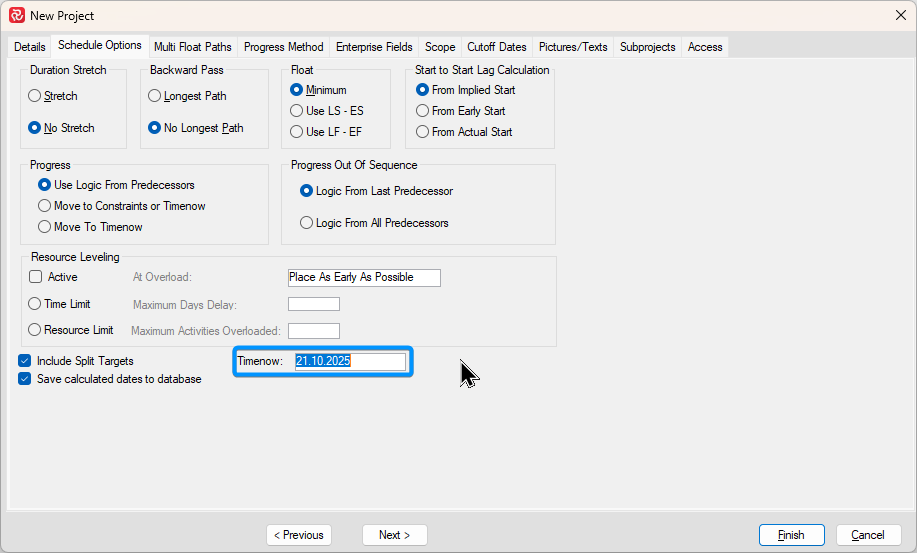The height and width of the screenshot is (553, 917).
Task: Select Use LS - ES float option
Action: click(x=297, y=111)
